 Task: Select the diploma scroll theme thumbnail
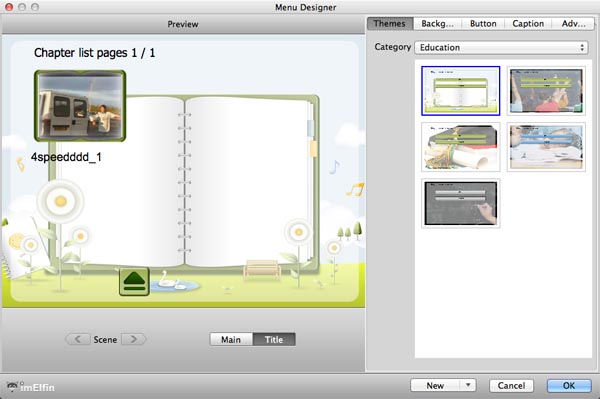(x=461, y=147)
